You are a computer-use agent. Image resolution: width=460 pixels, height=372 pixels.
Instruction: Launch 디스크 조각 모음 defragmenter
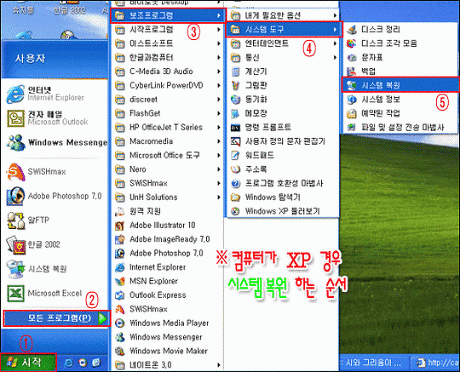400,43
